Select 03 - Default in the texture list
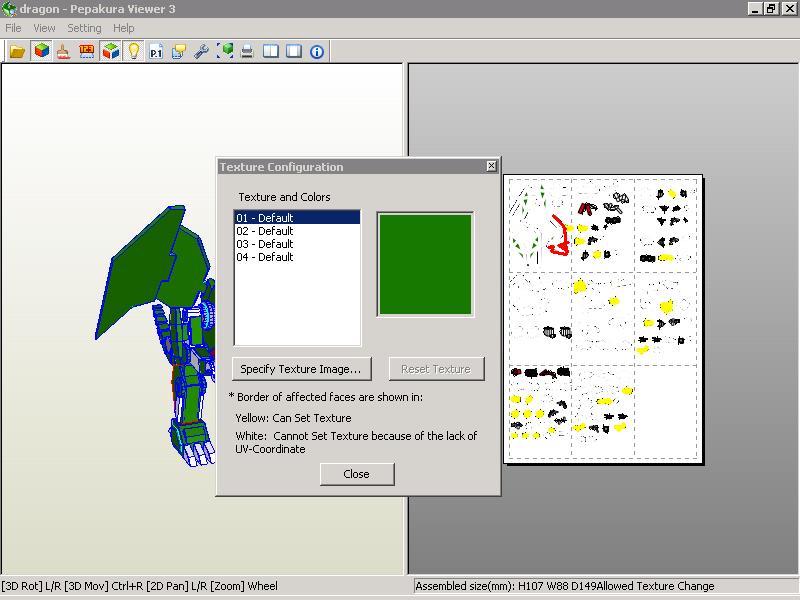The width and height of the screenshot is (800, 600). [264, 243]
